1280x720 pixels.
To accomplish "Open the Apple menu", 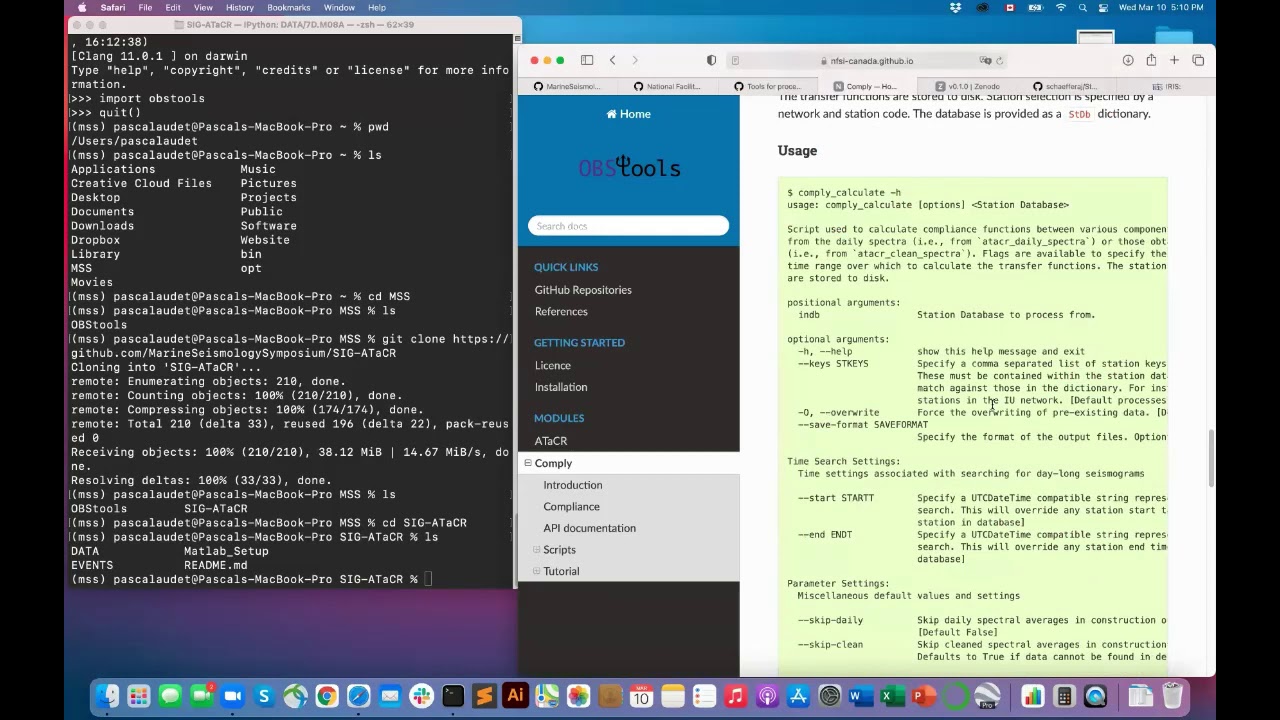I will tap(82, 7).
